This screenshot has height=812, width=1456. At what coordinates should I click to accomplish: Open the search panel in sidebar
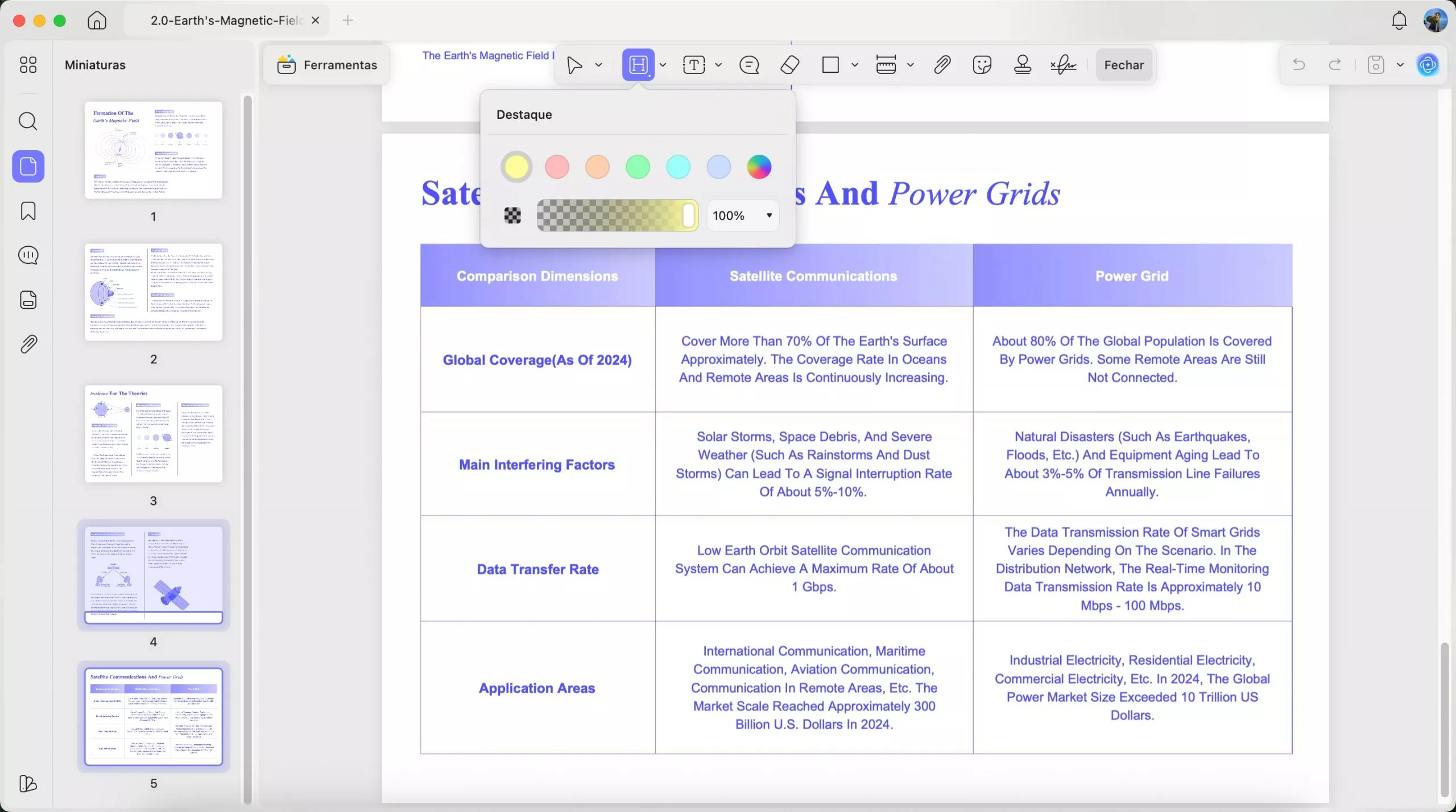[x=28, y=121]
